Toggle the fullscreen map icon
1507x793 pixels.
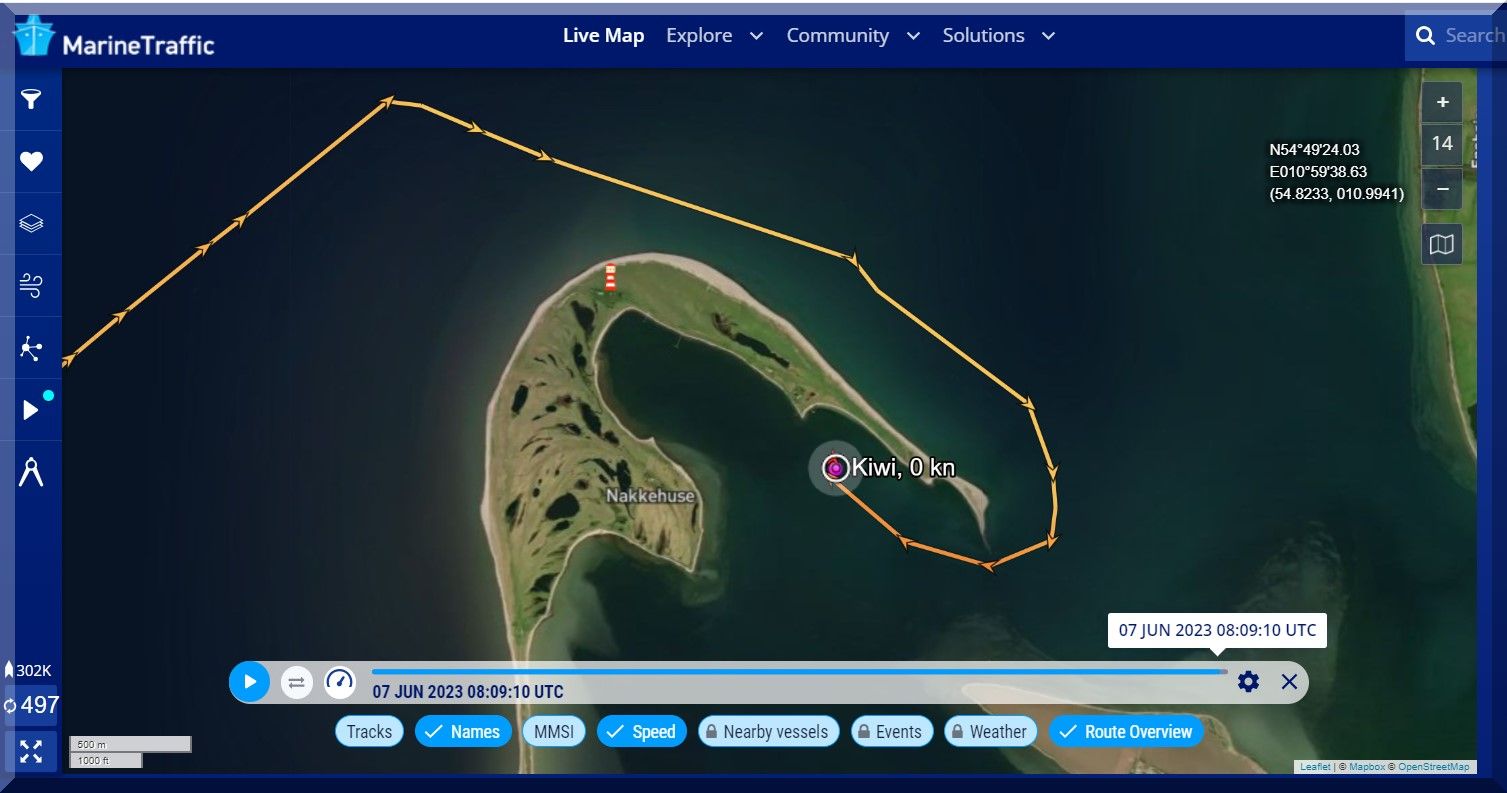[x=31, y=752]
